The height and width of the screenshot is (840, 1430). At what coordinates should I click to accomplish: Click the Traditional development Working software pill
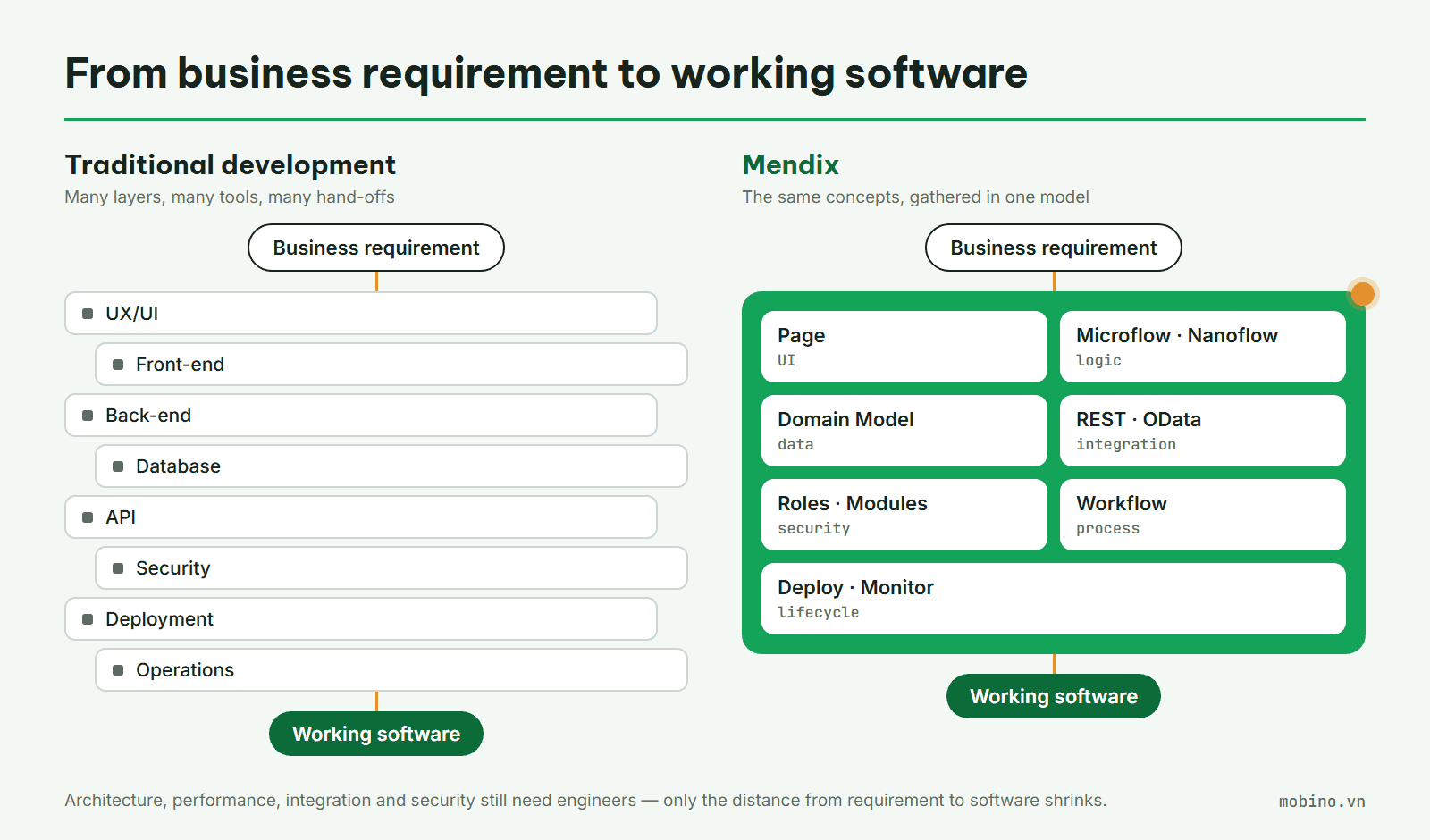click(376, 734)
